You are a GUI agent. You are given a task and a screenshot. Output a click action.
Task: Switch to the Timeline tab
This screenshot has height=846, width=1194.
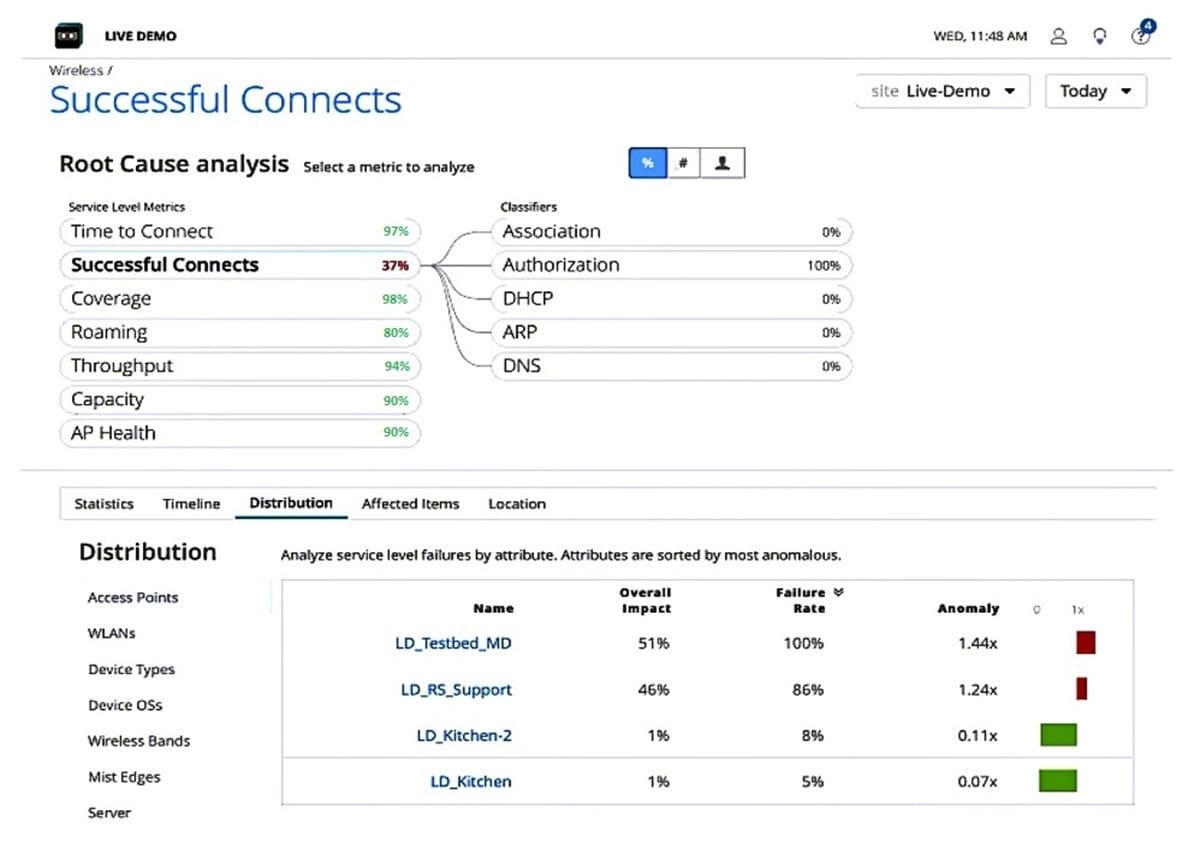coord(191,504)
